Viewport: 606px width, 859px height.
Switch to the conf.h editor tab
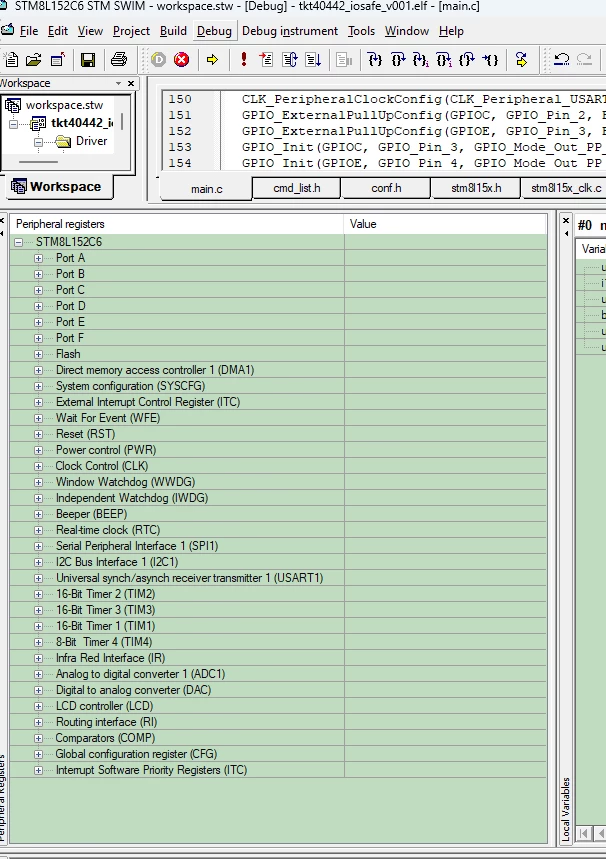[386, 188]
